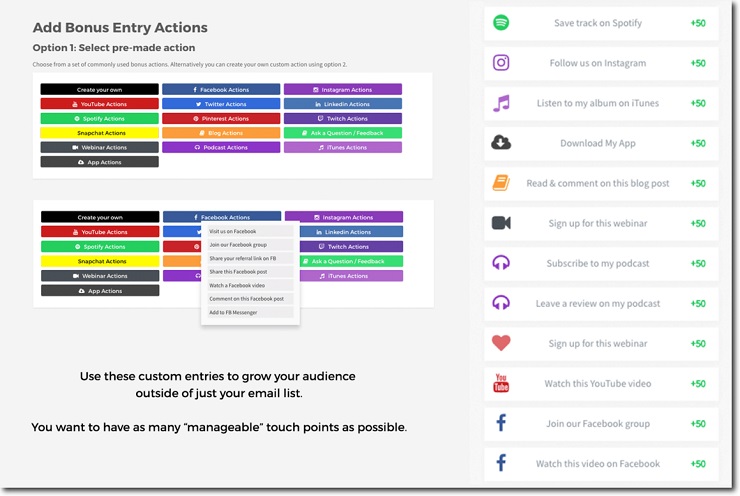
Task: Click Watch this YouTube video text
Action: click(597, 383)
